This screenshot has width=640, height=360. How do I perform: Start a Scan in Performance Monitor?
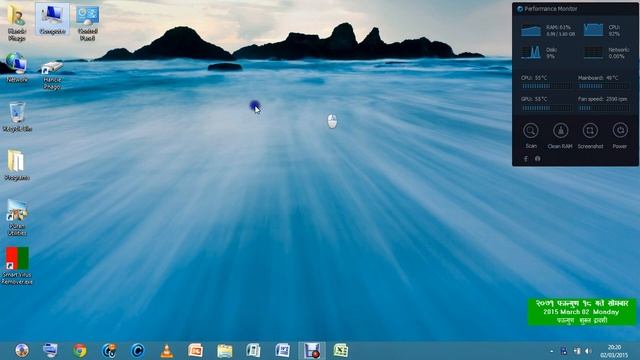(531, 131)
